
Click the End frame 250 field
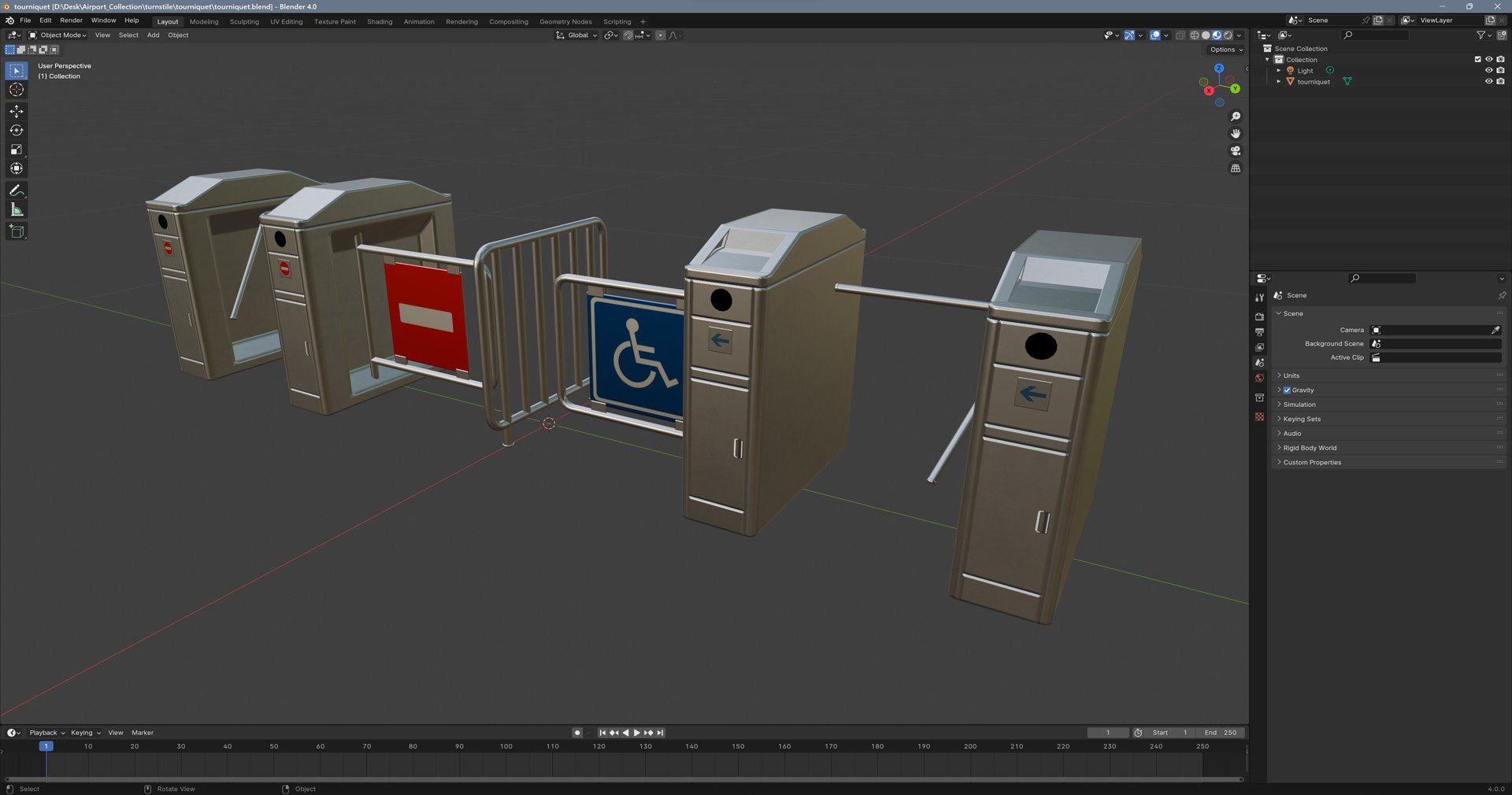coord(1220,733)
